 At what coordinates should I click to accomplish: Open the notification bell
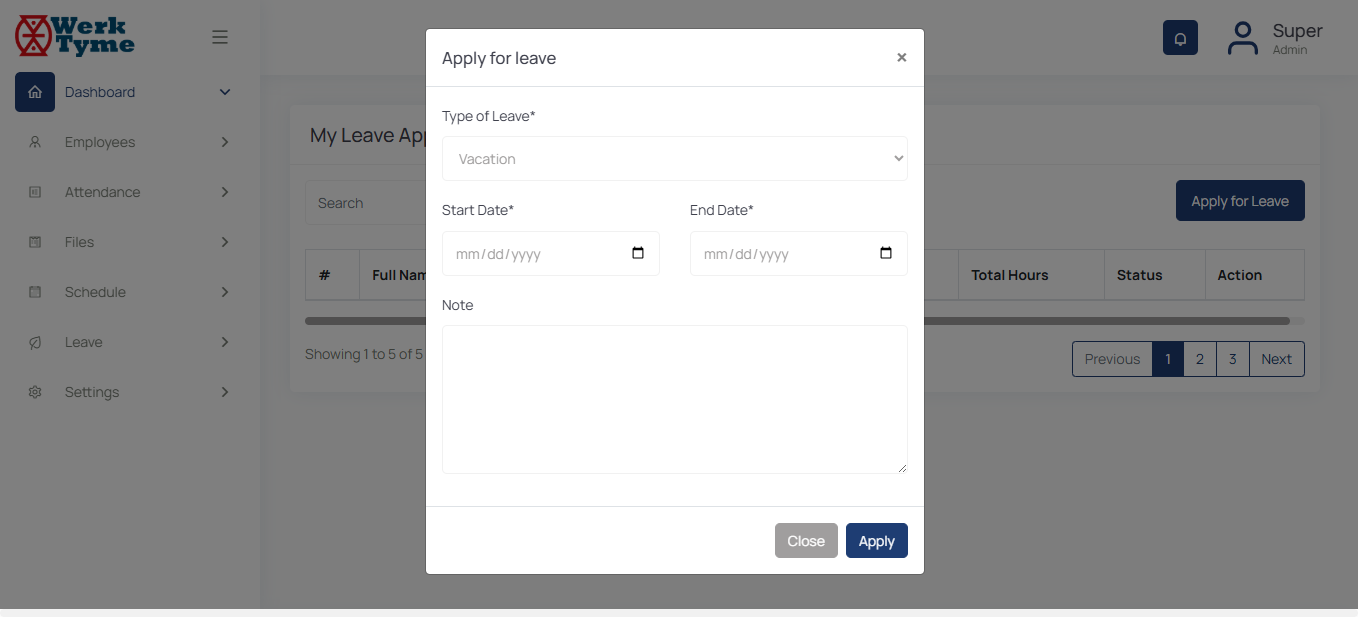1180,38
